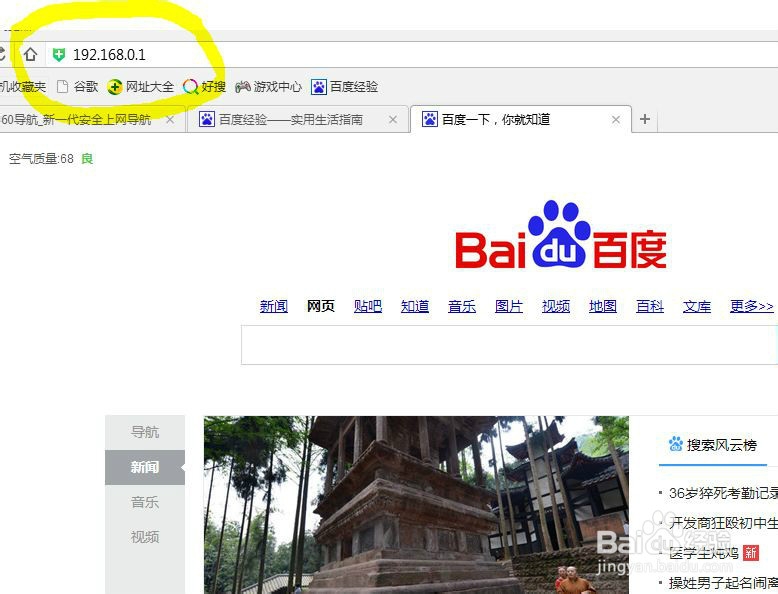This screenshot has width=778, height=594.
Task: Open the 开发商狂殴初中生 headline
Action: (x=723, y=523)
